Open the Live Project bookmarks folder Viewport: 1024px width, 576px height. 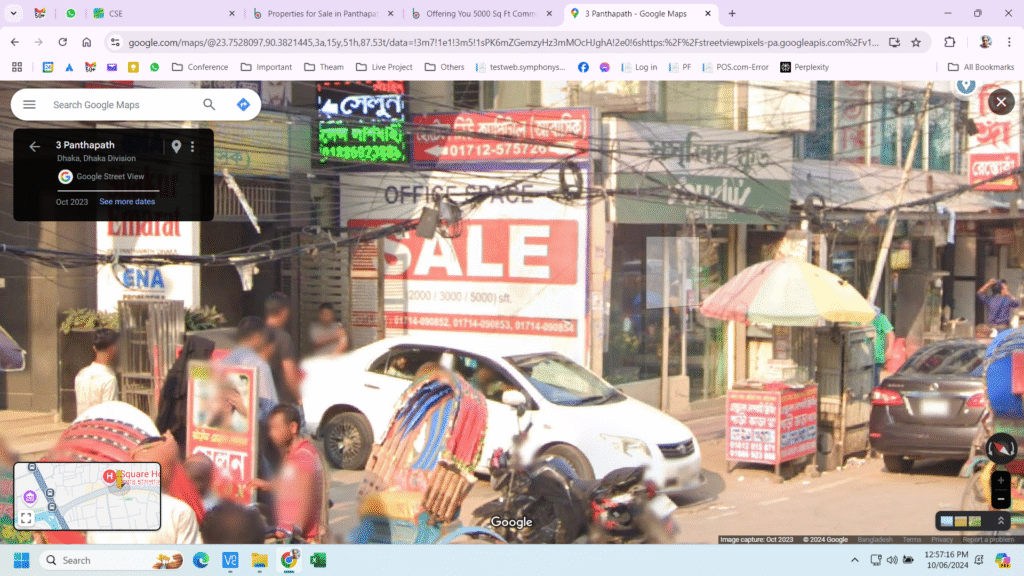pyautogui.click(x=384, y=67)
